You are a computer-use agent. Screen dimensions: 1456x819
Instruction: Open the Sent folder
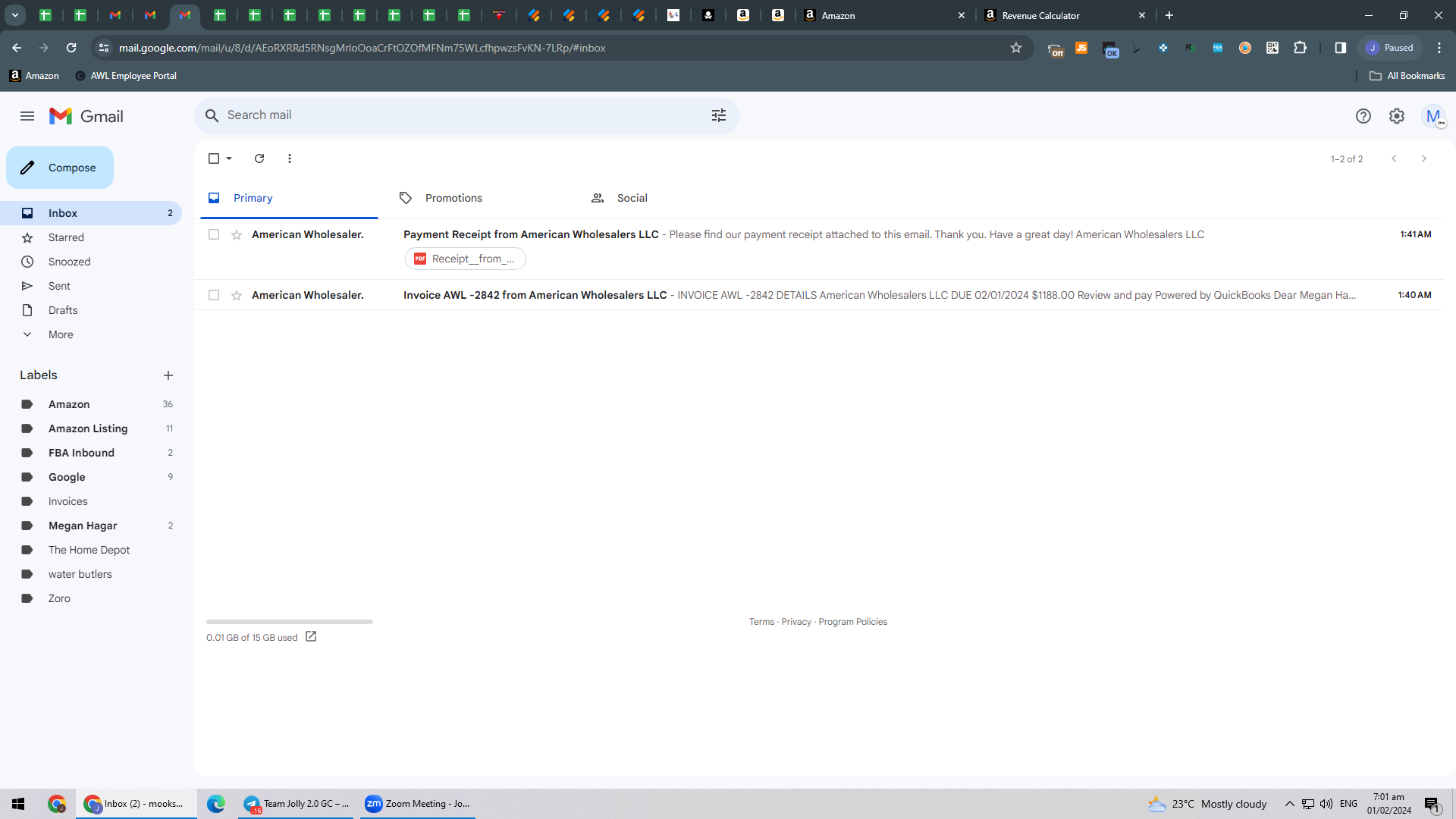[x=91, y=286]
